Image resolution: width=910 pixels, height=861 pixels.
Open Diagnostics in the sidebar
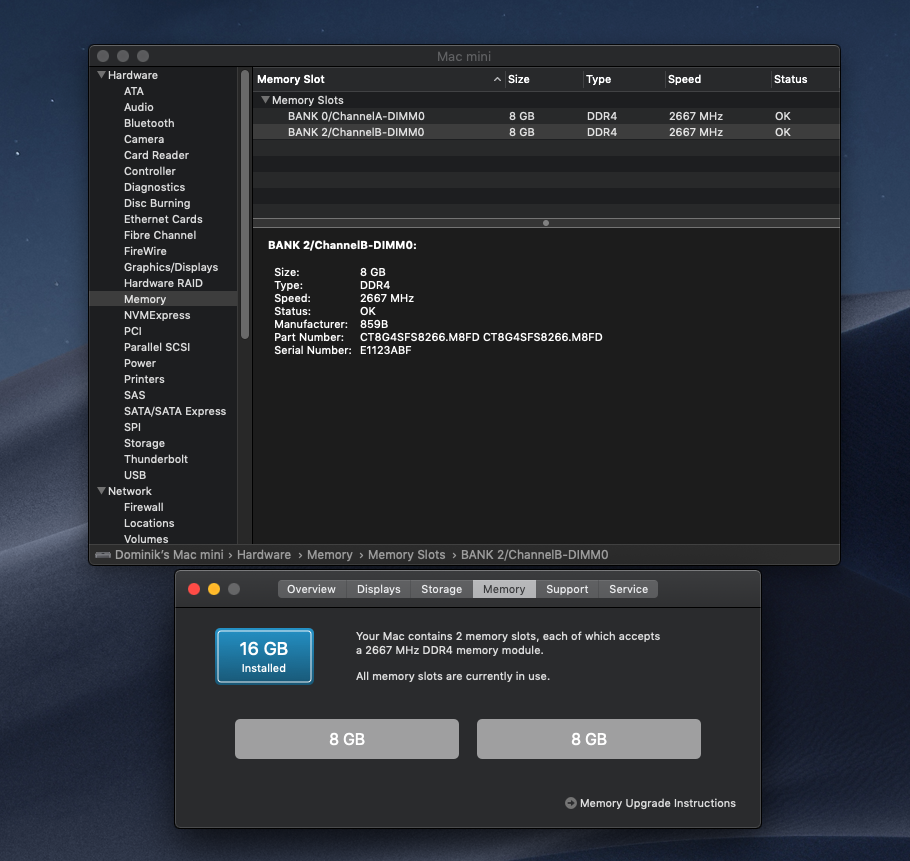154,187
